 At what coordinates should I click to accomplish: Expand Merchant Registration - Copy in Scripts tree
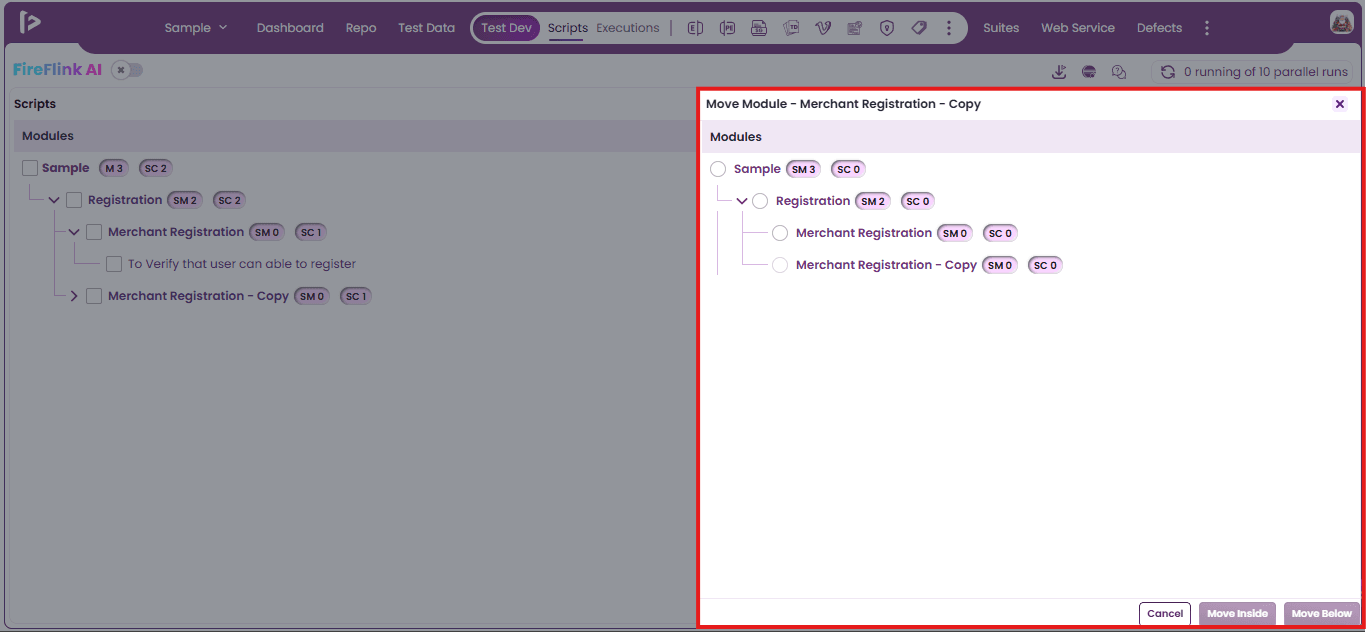[74, 296]
